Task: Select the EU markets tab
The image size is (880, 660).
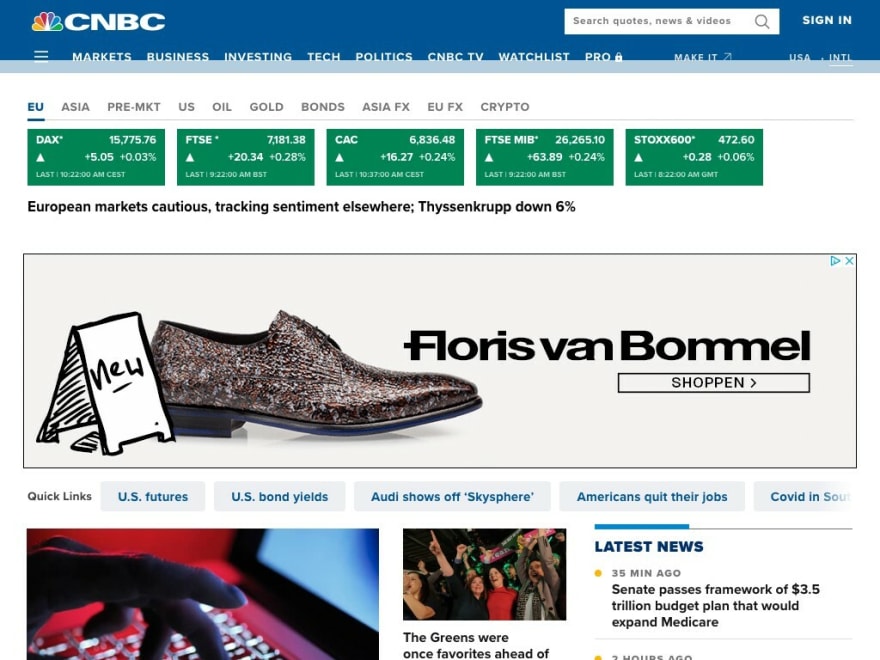Action: point(35,107)
